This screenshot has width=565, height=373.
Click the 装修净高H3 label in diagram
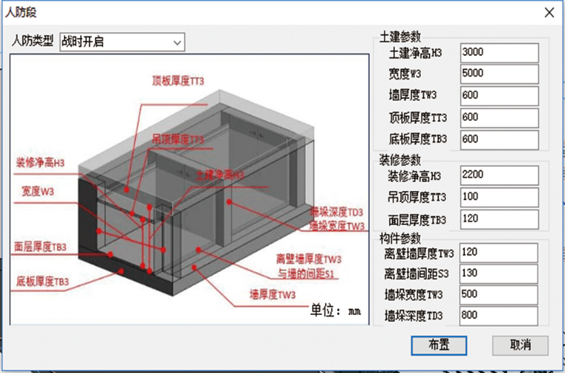click(x=40, y=163)
